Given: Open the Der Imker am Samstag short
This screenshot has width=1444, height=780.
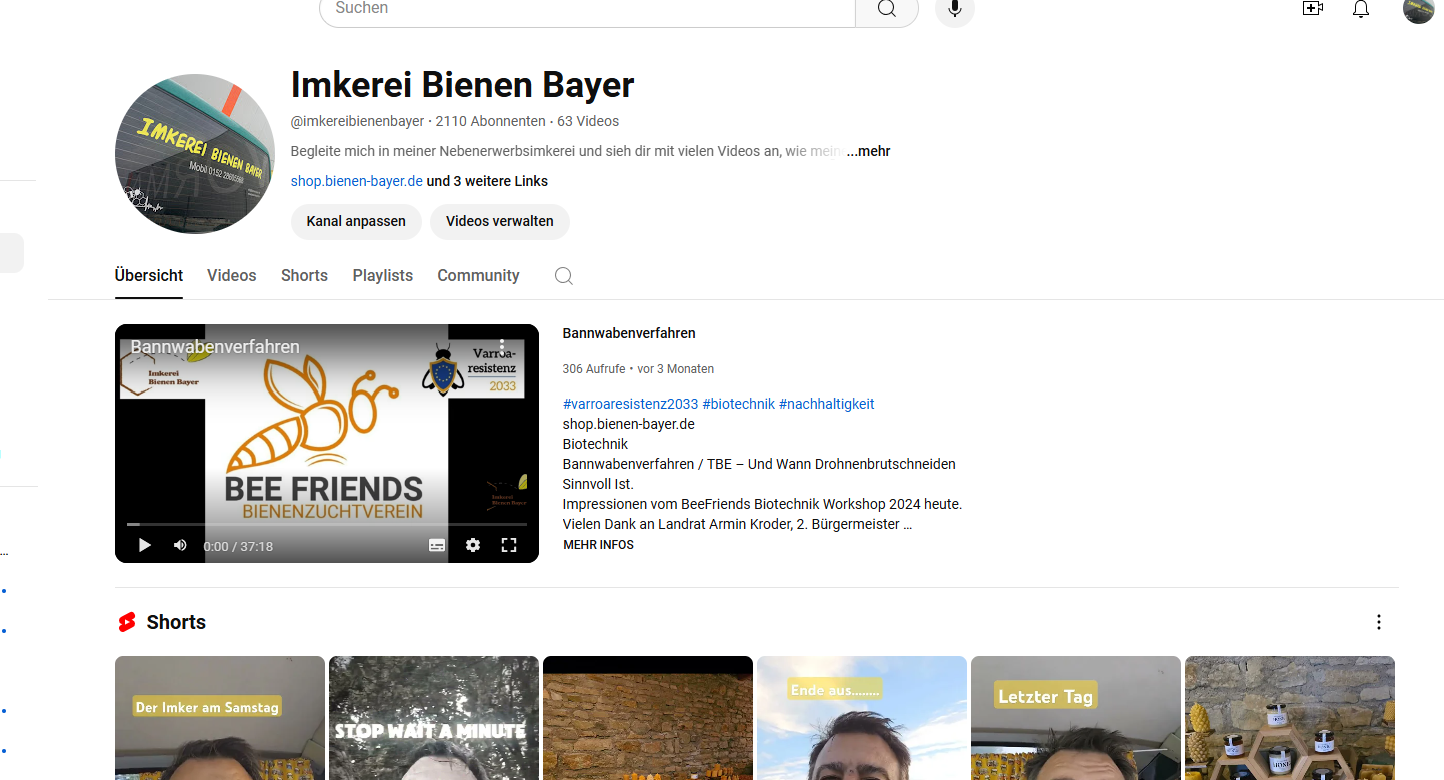Looking at the screenshot, I should tap(220, 718).
